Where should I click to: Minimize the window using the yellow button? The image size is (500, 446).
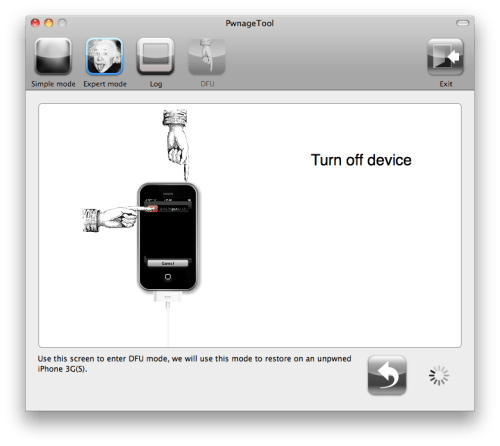[x=49, y=23]
